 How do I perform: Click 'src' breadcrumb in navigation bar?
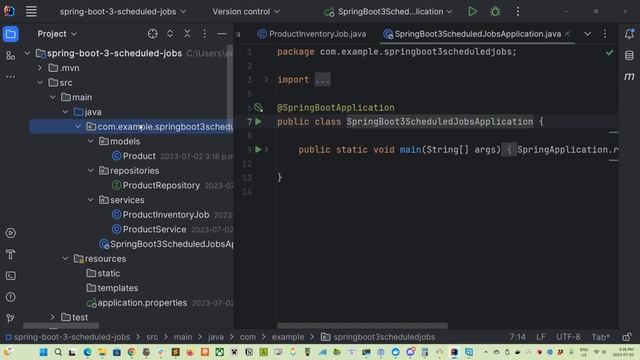tap(152, 337)
